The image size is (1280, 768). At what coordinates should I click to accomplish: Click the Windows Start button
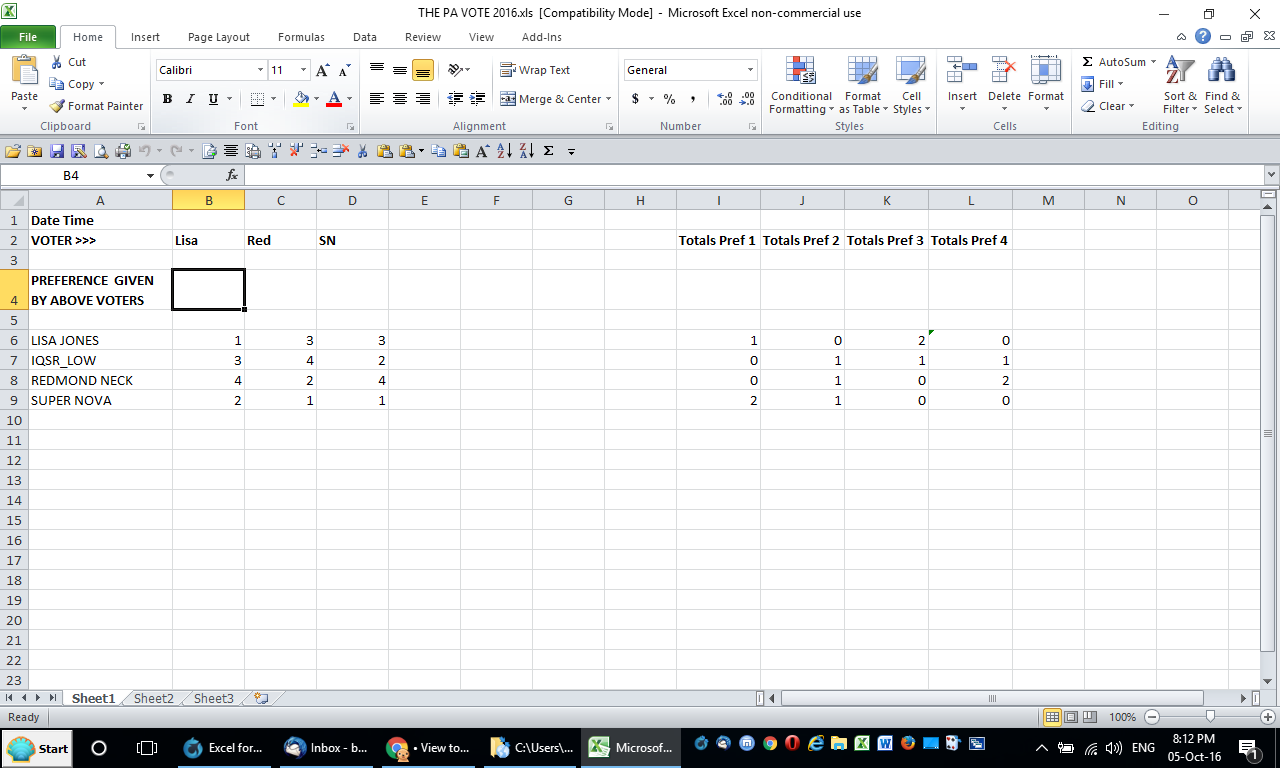point(38,748)
